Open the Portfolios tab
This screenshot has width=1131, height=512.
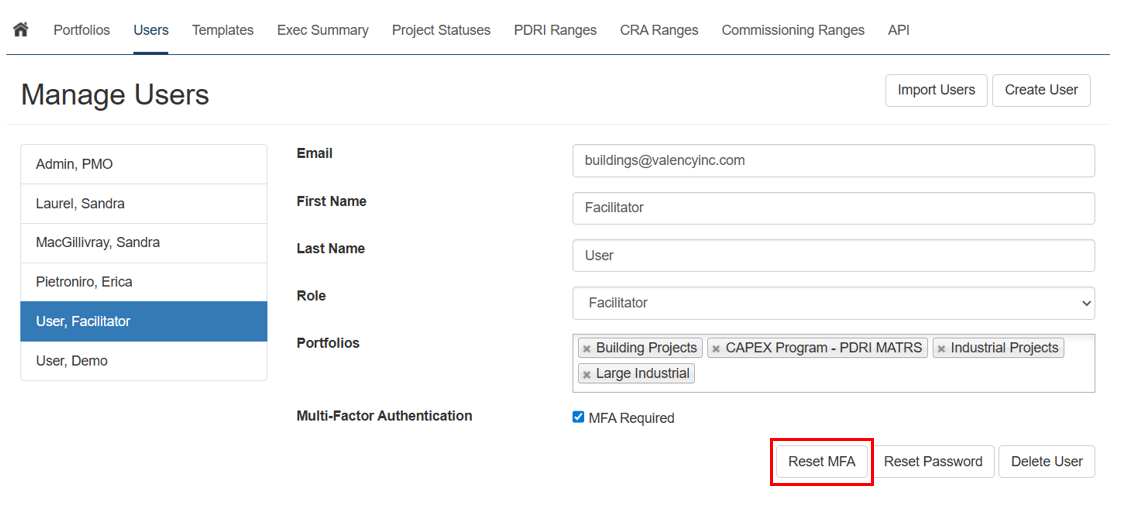coord(82,30)
